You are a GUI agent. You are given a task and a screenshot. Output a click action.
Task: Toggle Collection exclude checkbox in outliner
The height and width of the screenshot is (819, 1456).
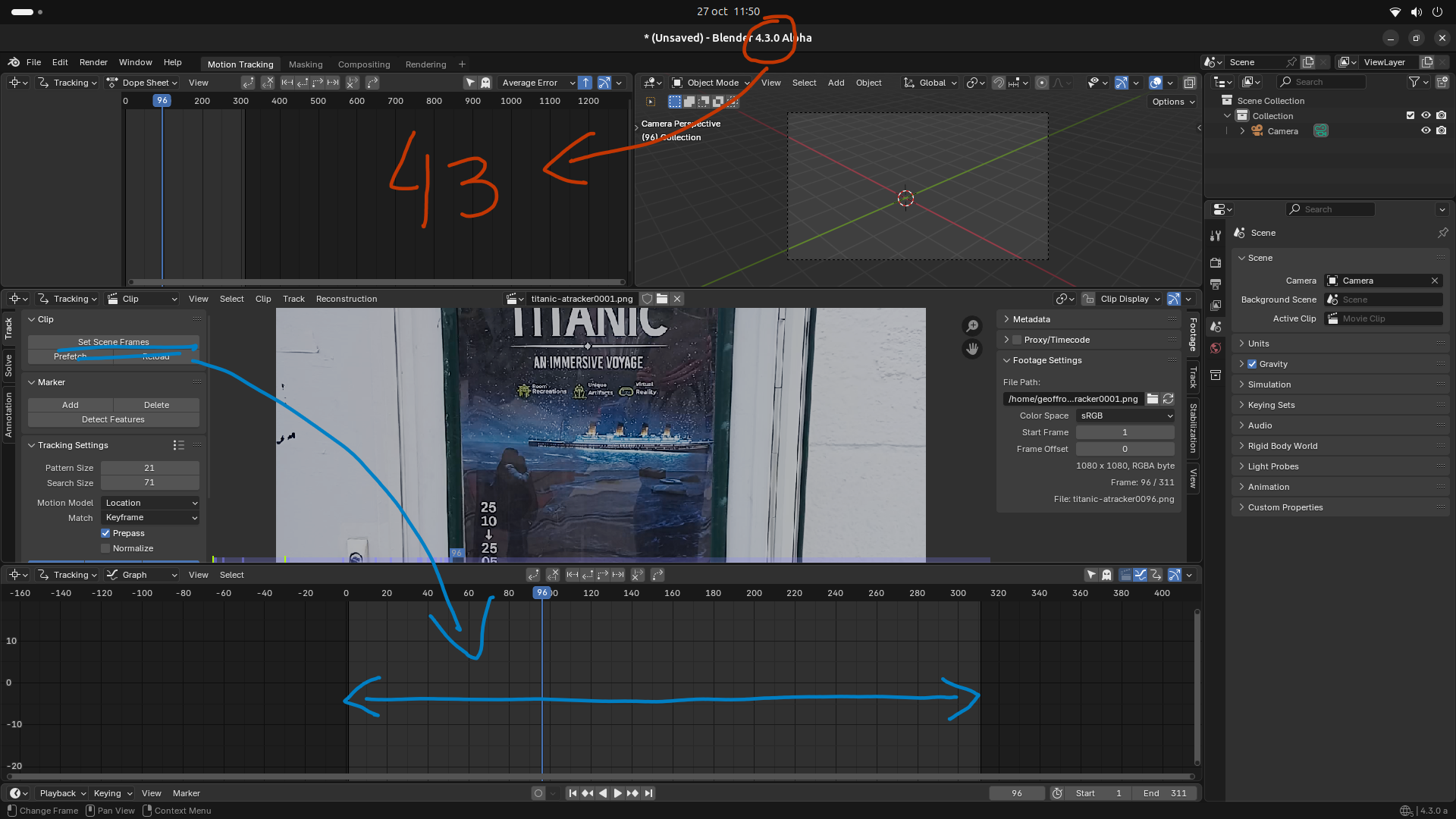tap(1410, 115)
